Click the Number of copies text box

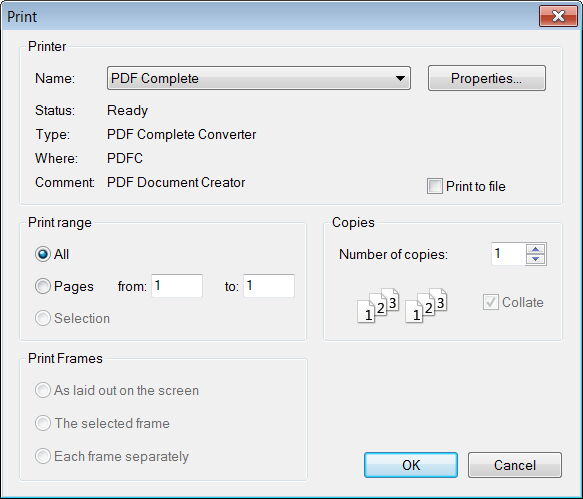pos(508,254)
